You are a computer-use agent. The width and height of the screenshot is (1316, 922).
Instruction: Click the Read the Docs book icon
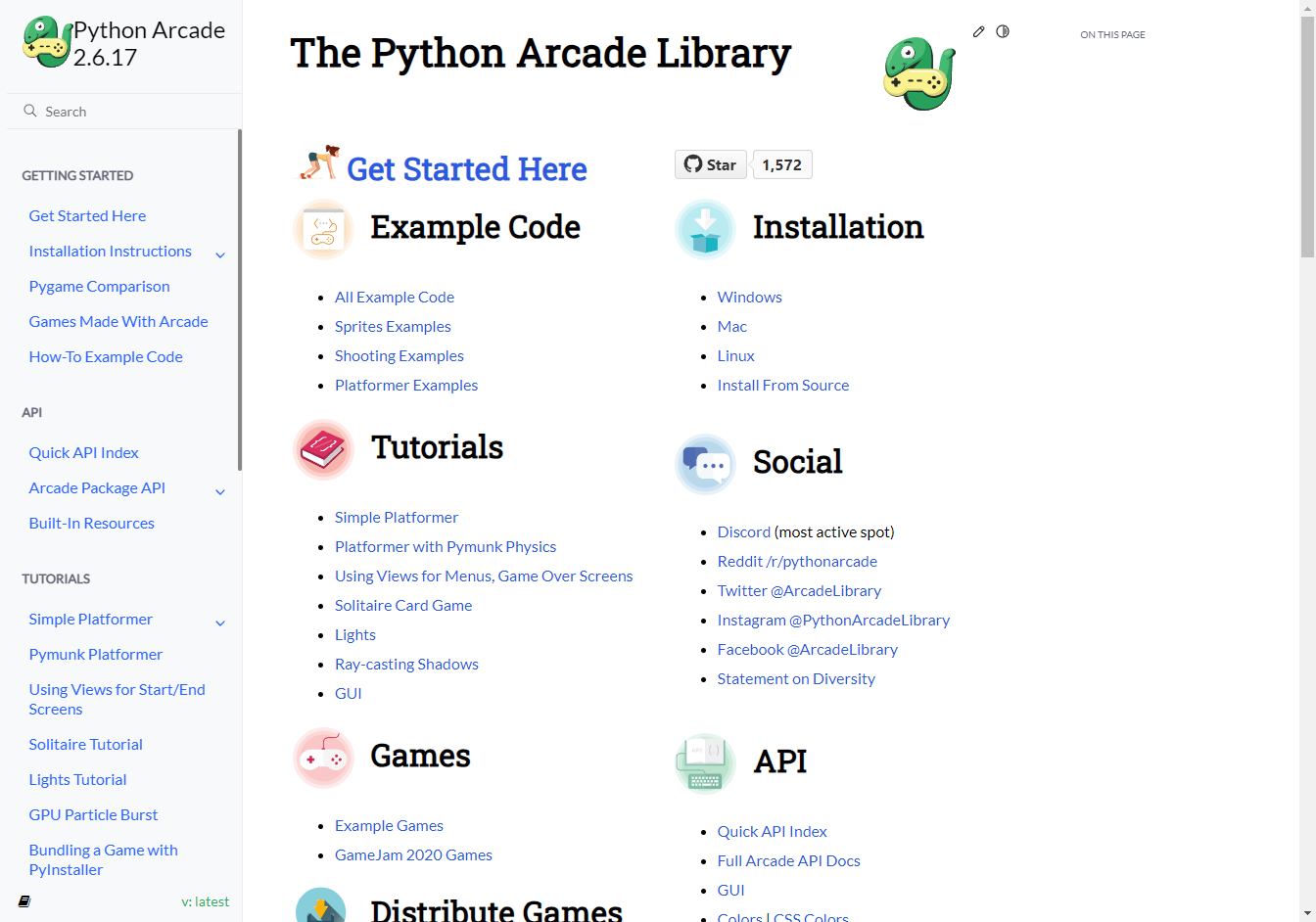pos(24,901)
